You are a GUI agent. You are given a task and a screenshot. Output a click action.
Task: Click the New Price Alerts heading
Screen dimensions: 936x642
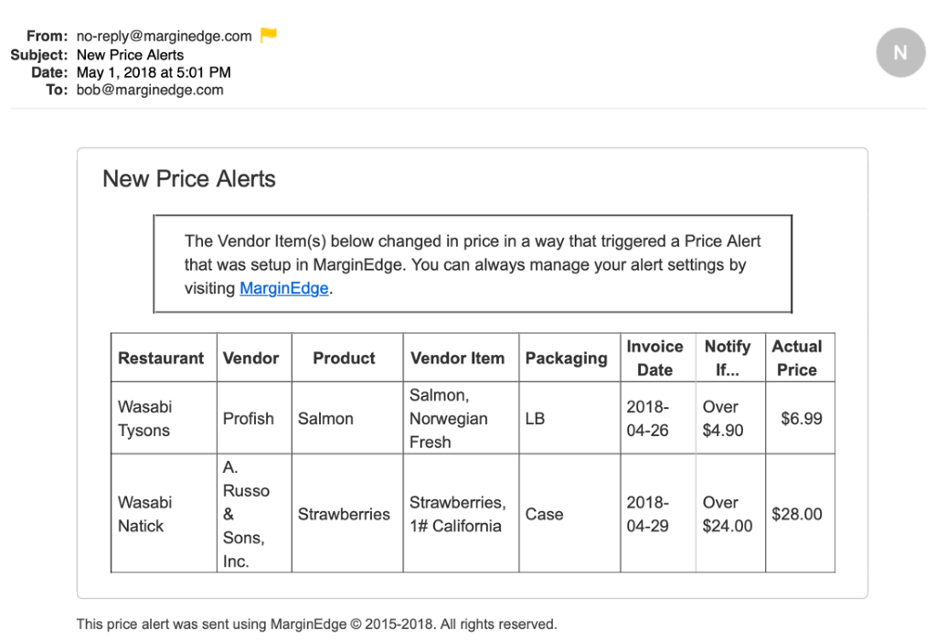click(189, 179)
